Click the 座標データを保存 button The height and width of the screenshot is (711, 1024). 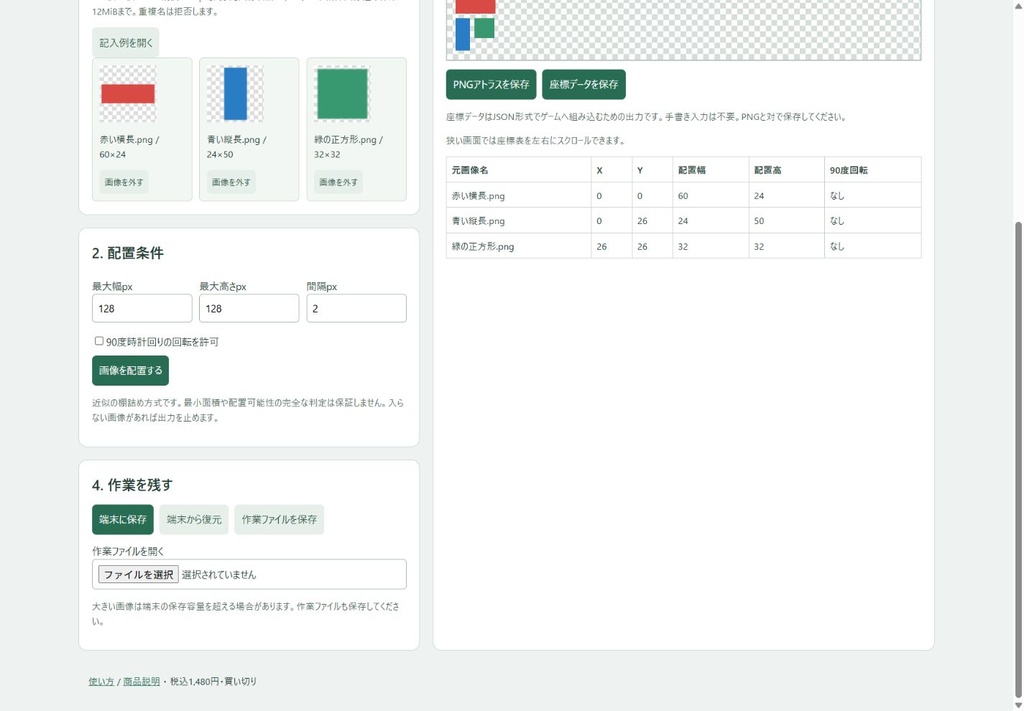pyautogui.click(x=584, y=84)
